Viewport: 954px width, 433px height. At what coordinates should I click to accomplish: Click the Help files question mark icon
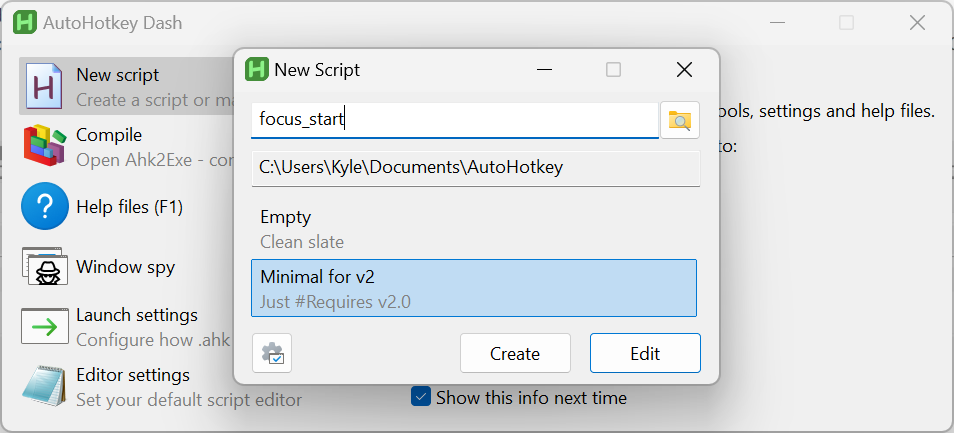pos(43,208)
